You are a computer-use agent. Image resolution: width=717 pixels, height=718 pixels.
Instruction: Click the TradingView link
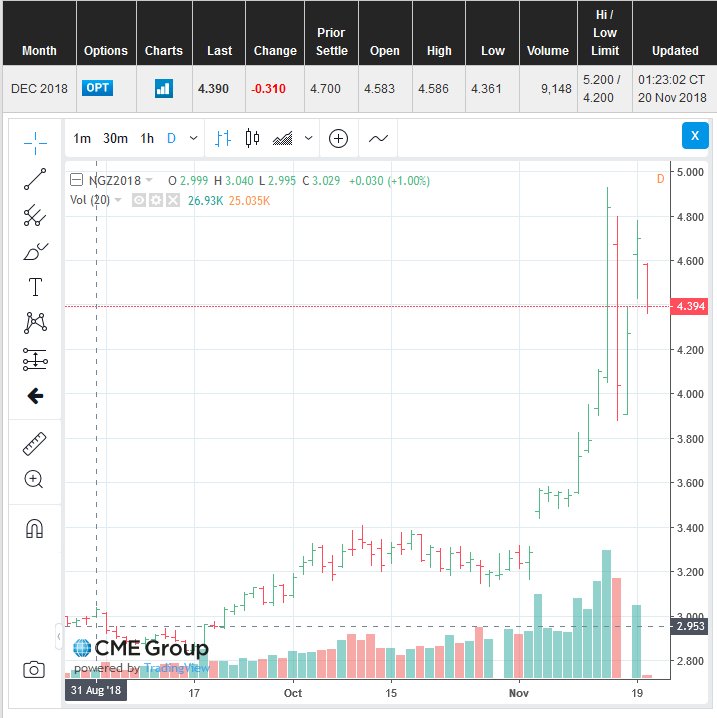[177, 668]
